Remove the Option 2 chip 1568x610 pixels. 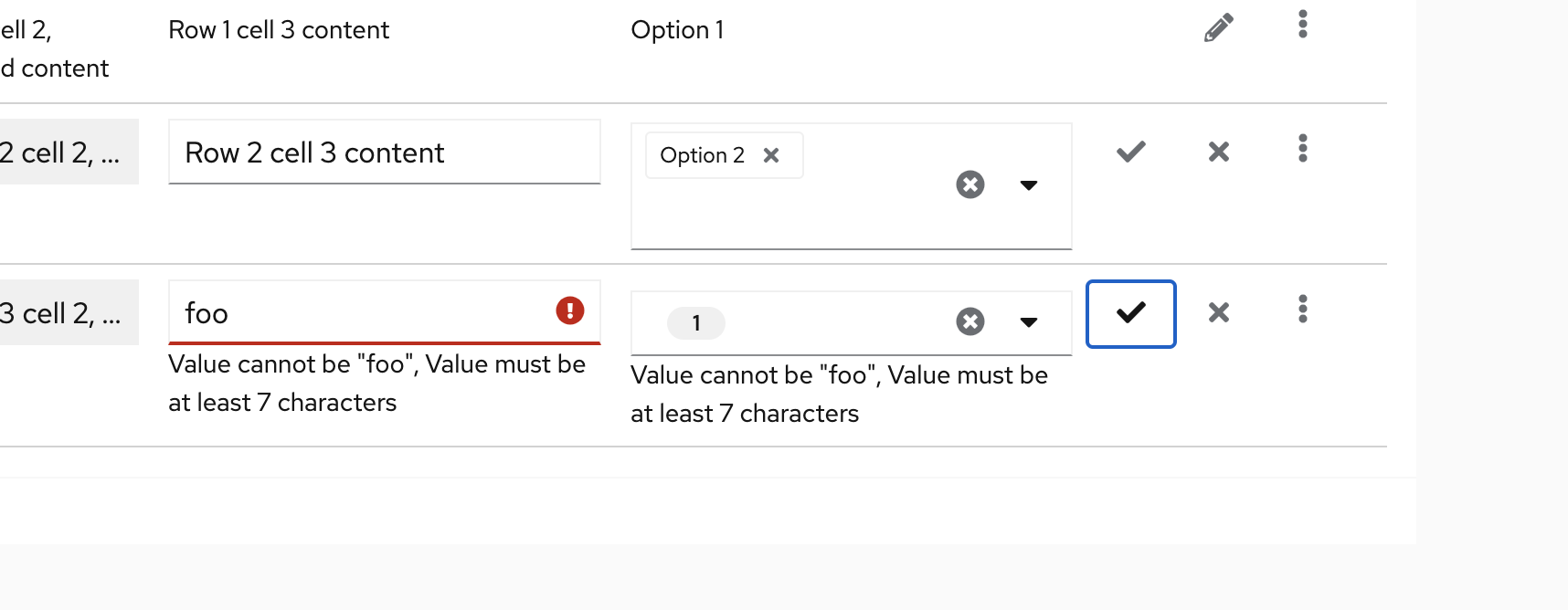pos(771,155)
